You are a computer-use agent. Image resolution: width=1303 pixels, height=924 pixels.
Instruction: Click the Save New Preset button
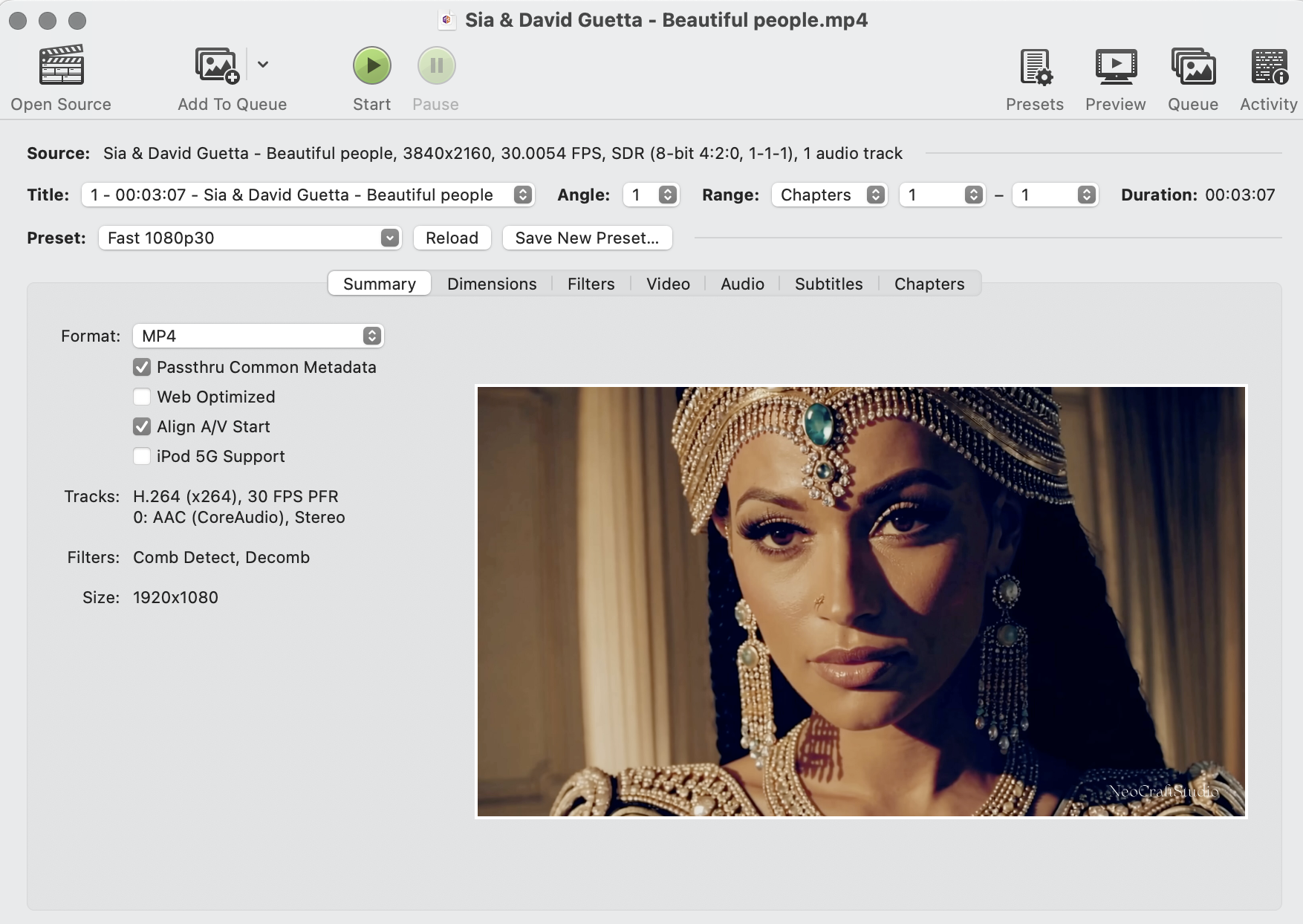(587, 238)
